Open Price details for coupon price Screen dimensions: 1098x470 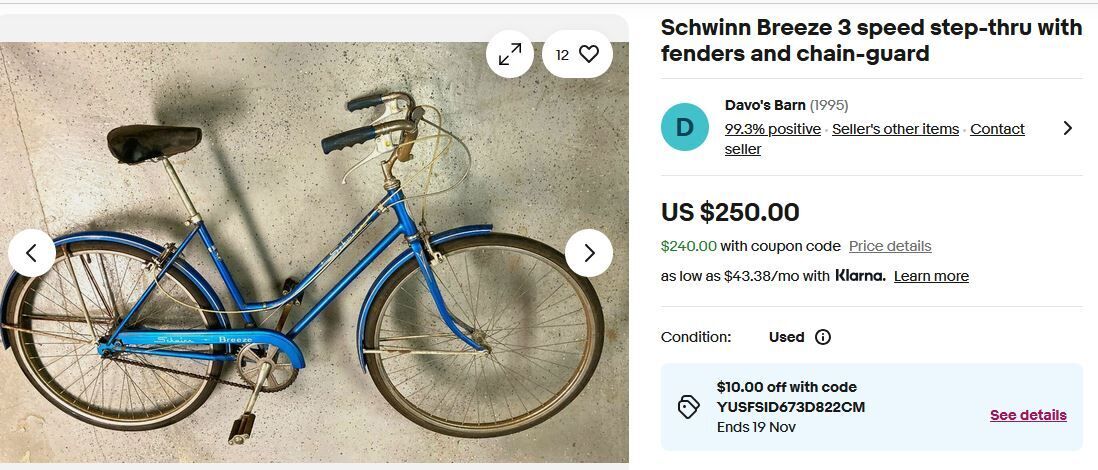pos(890,246)
